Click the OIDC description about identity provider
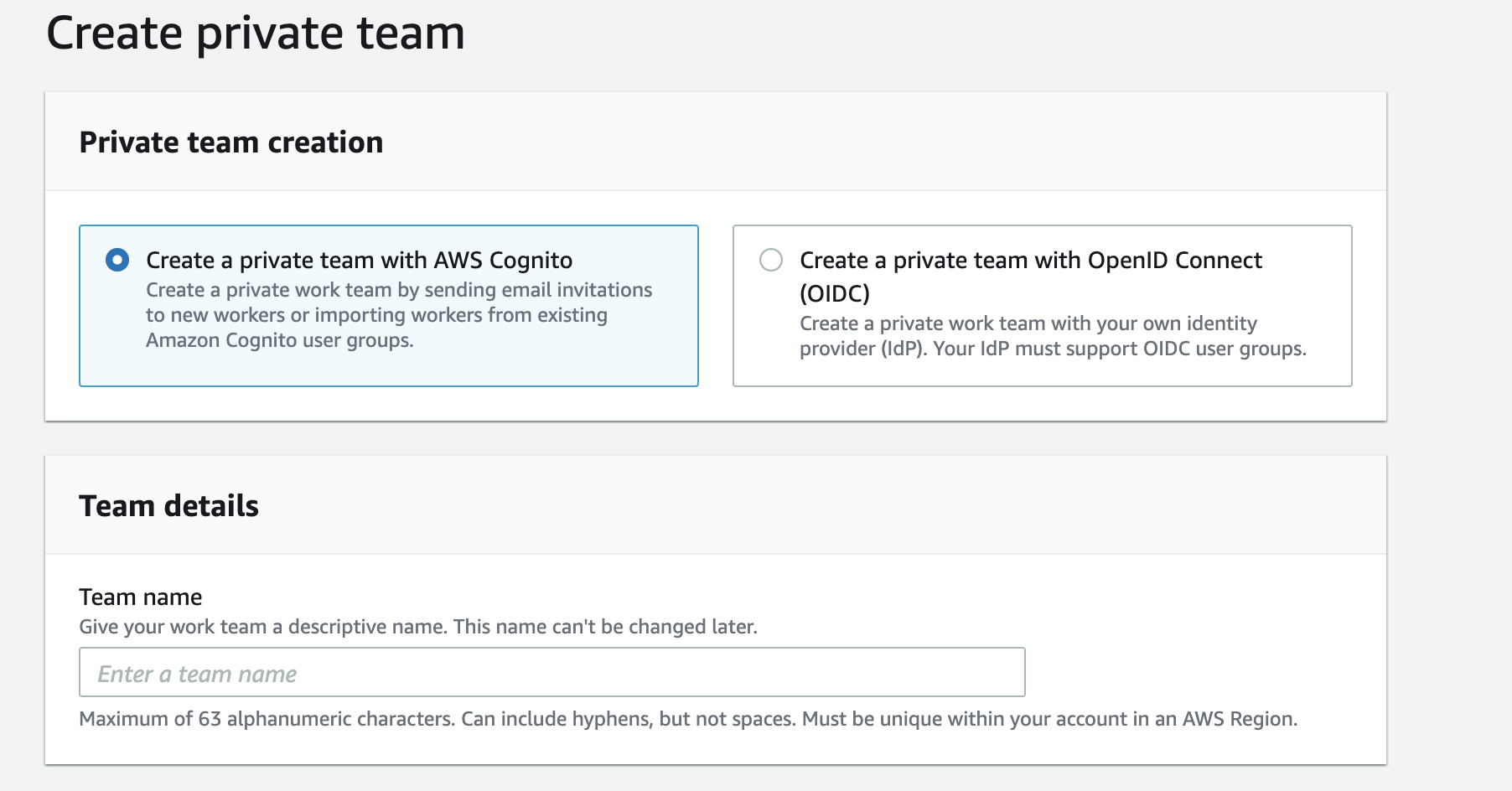 click(x=1053, y=336)
